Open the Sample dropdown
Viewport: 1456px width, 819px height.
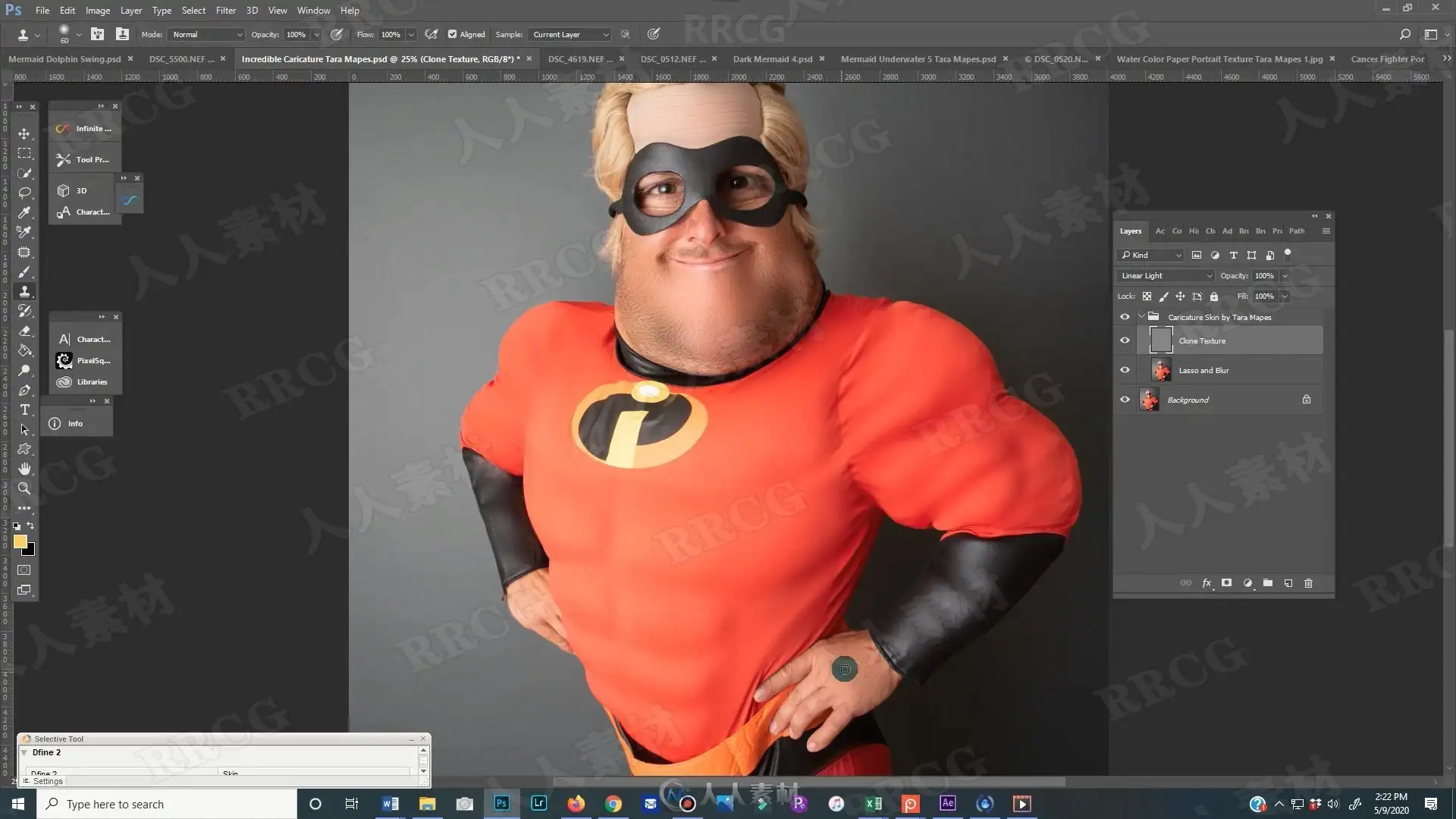[x=570, y=34]
